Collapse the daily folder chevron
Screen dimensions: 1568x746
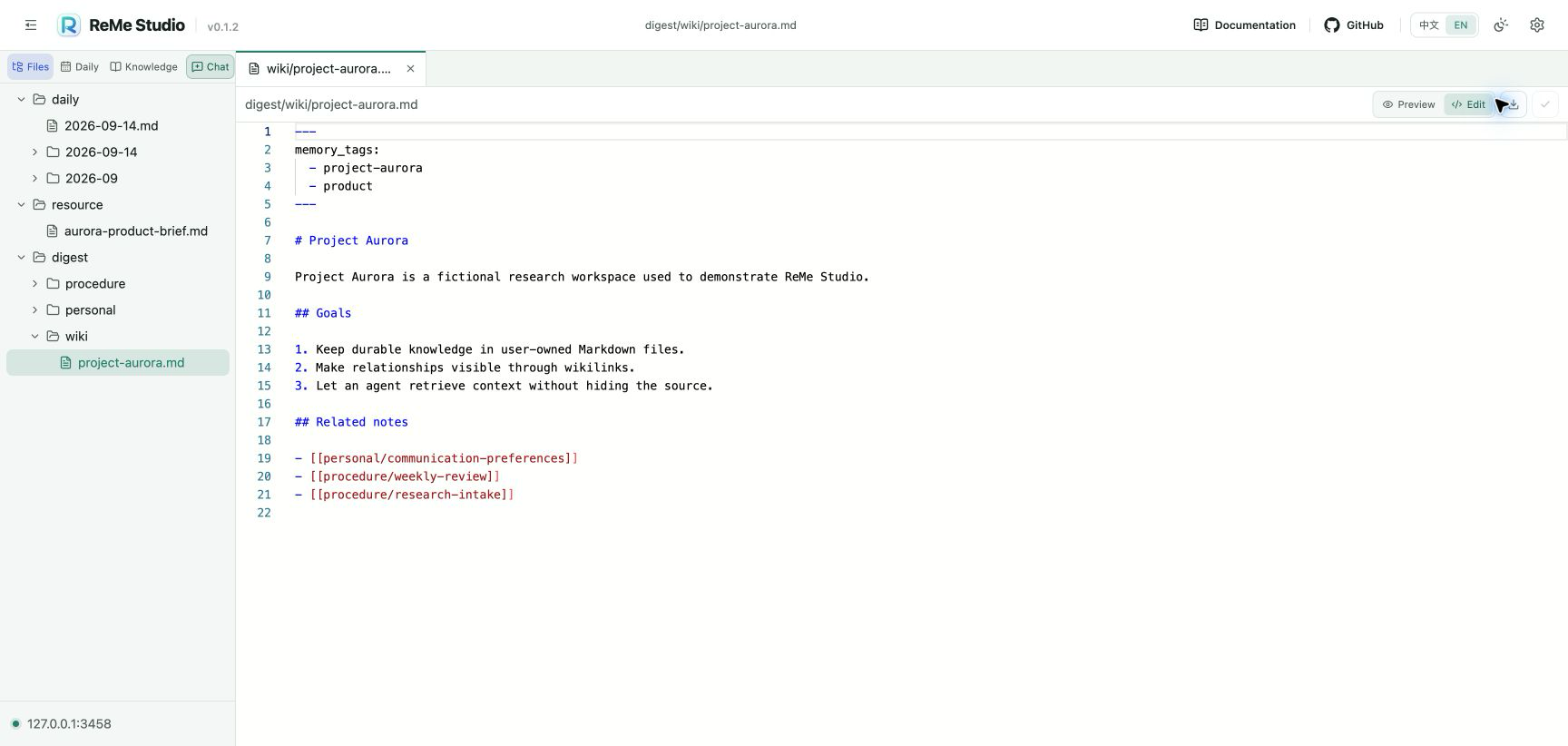(21, 99)
